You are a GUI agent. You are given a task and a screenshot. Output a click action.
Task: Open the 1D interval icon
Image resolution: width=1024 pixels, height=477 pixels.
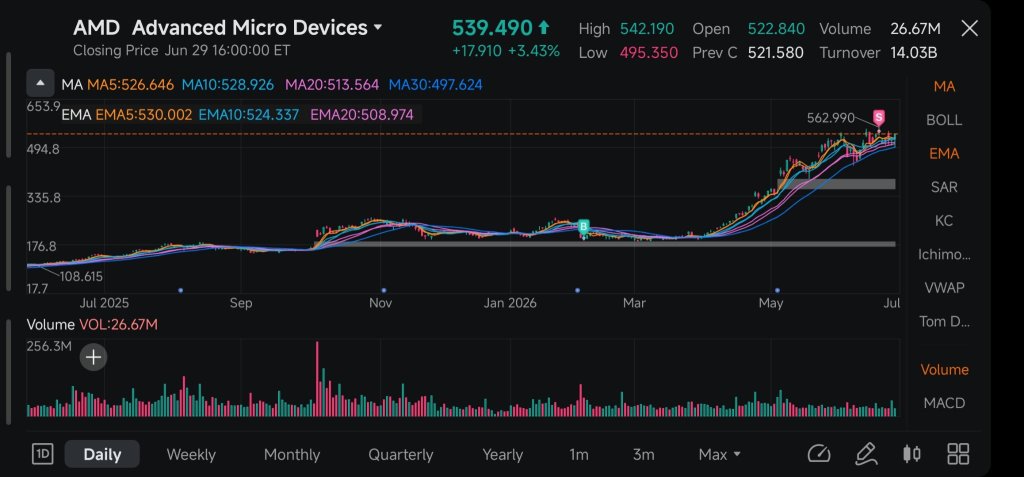(42, 454)
